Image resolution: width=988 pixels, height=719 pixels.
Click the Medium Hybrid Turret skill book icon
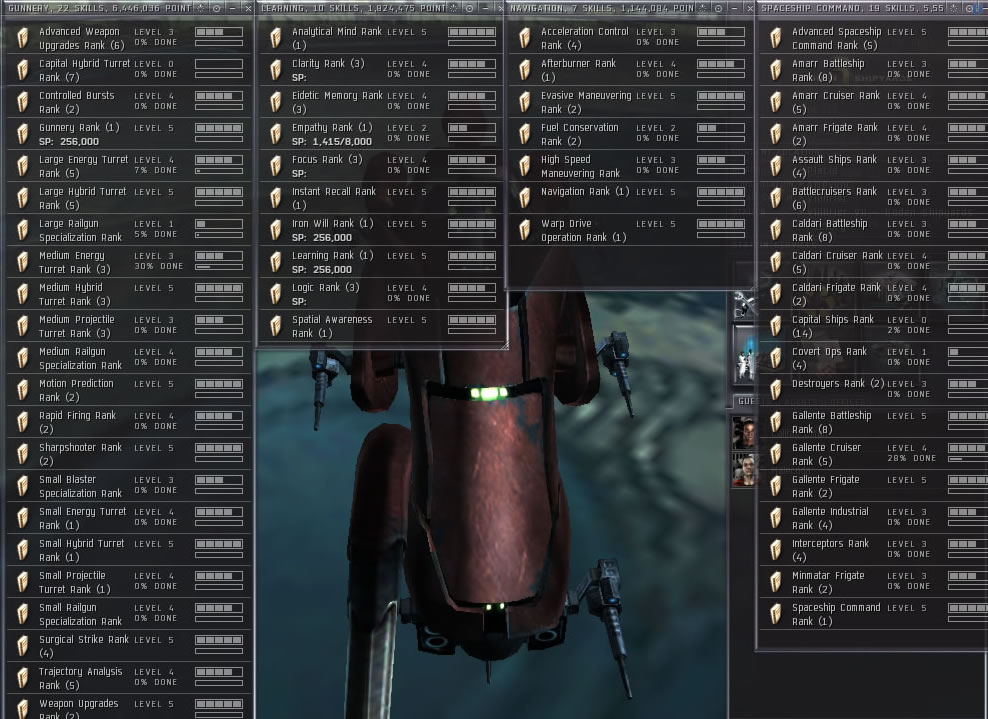pyautogui.click(x=23, y=294)
